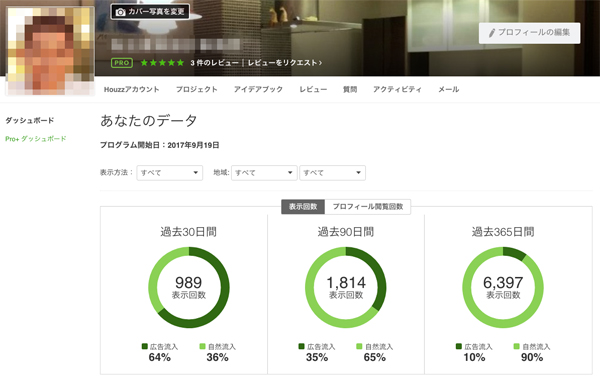Click dark green 広告流入 swatch under 過去90日間
Screen dimensions: 600x380
pyautogui.click(x=302, y=346)
